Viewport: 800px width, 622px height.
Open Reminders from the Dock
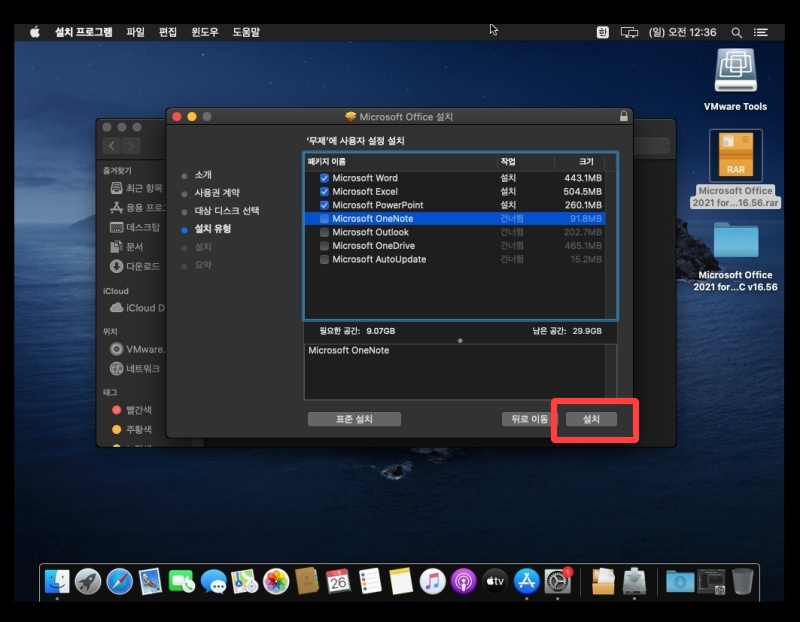click(x=370, y=581)
